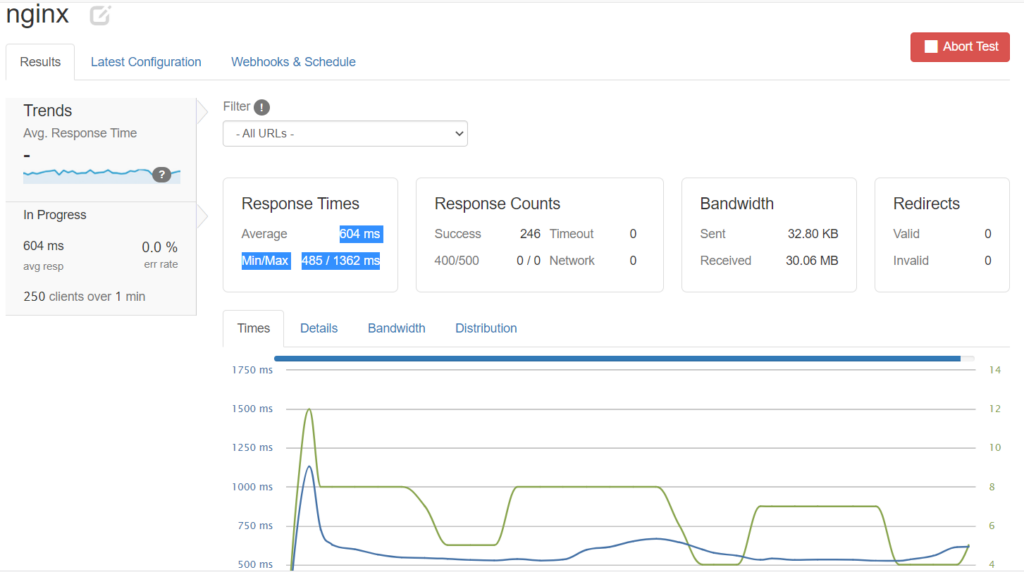Click the 0.0 % error rate value

tap(159, 247)
